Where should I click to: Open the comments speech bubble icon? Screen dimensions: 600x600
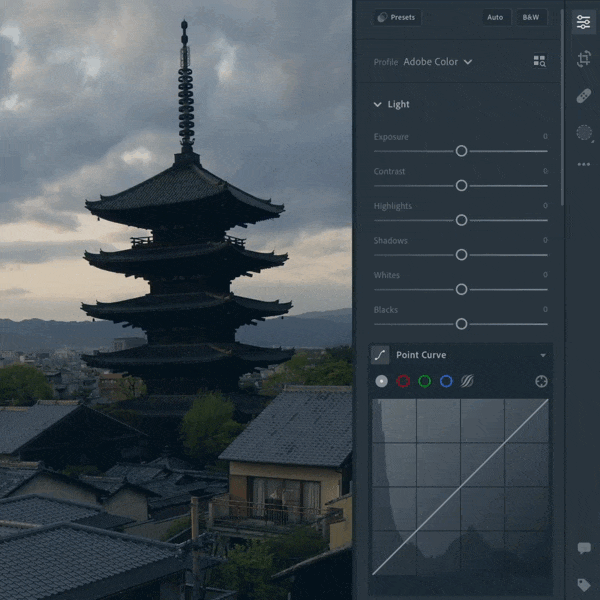(584, 548)
